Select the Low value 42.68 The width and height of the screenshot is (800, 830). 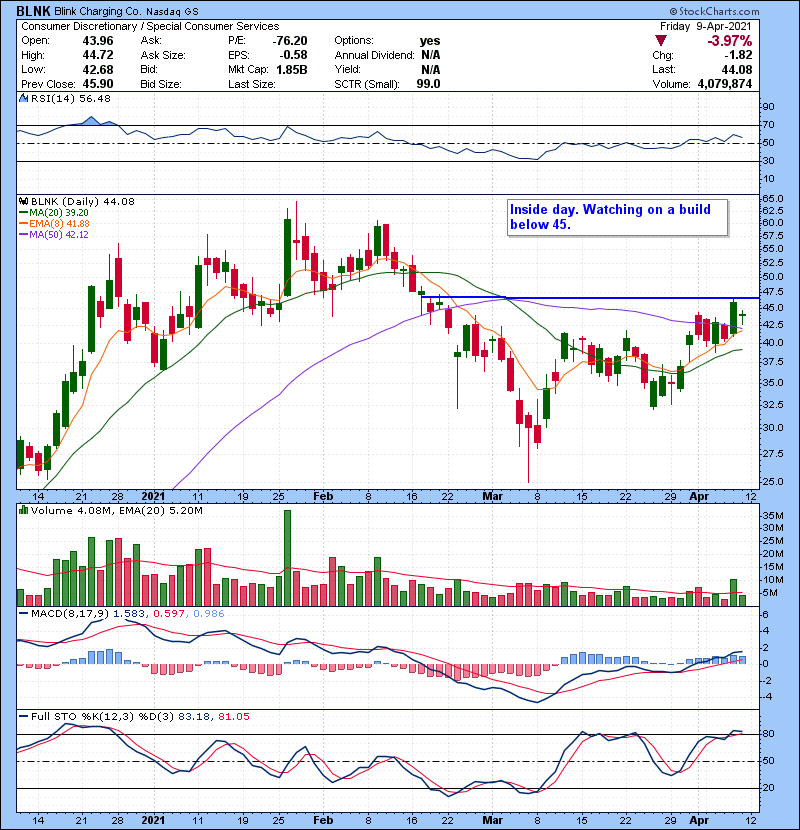pos(98,69)
